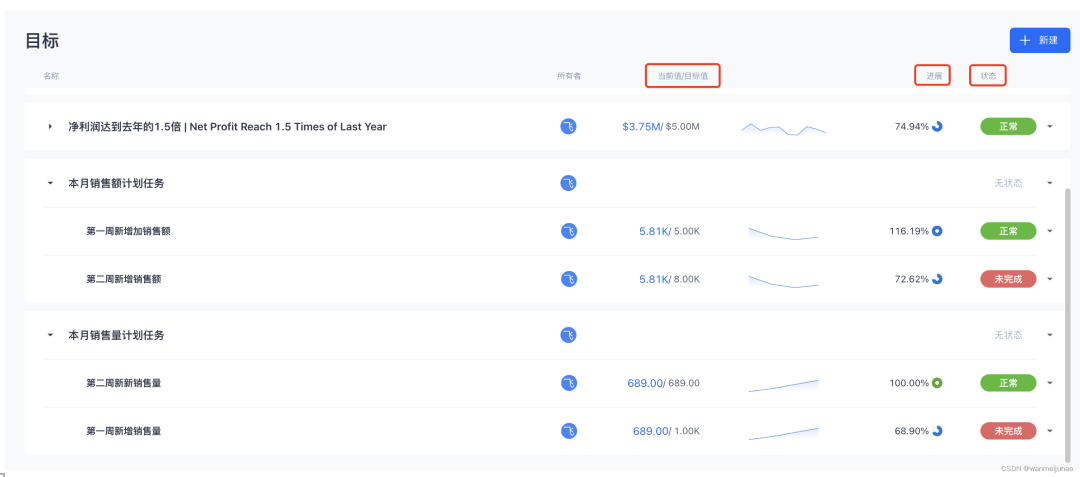
Task: Click the $3.75M current value link
Action: point(639,127)
